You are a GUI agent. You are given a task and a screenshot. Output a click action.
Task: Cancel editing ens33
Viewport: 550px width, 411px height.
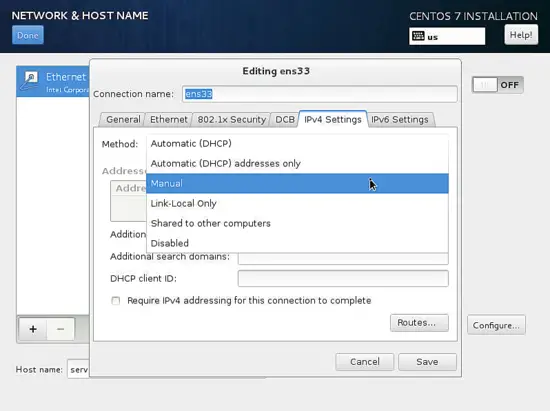364,362
